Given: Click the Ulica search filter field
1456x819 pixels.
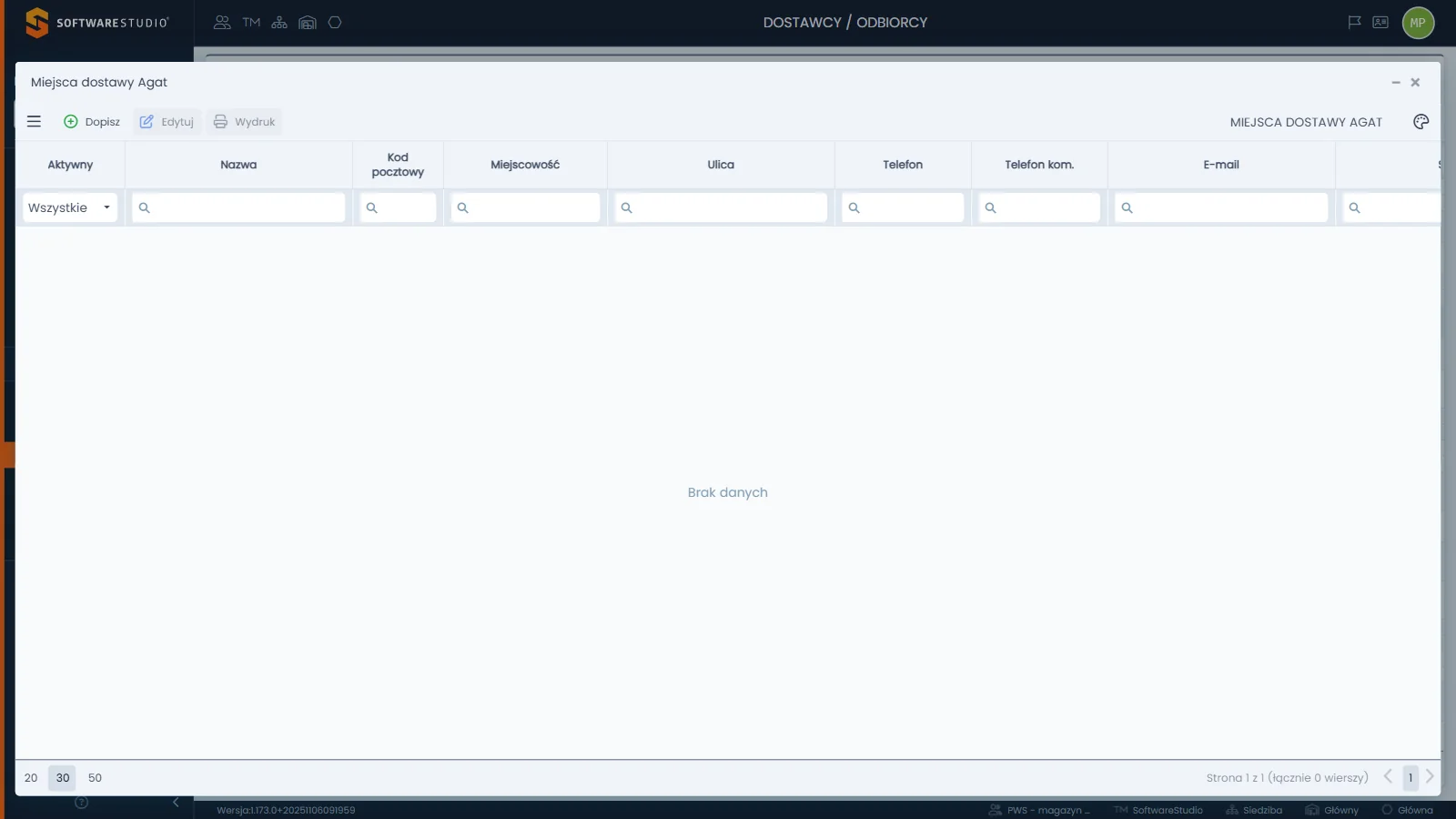Looking at the screenshot, I should tap(721, 207).
